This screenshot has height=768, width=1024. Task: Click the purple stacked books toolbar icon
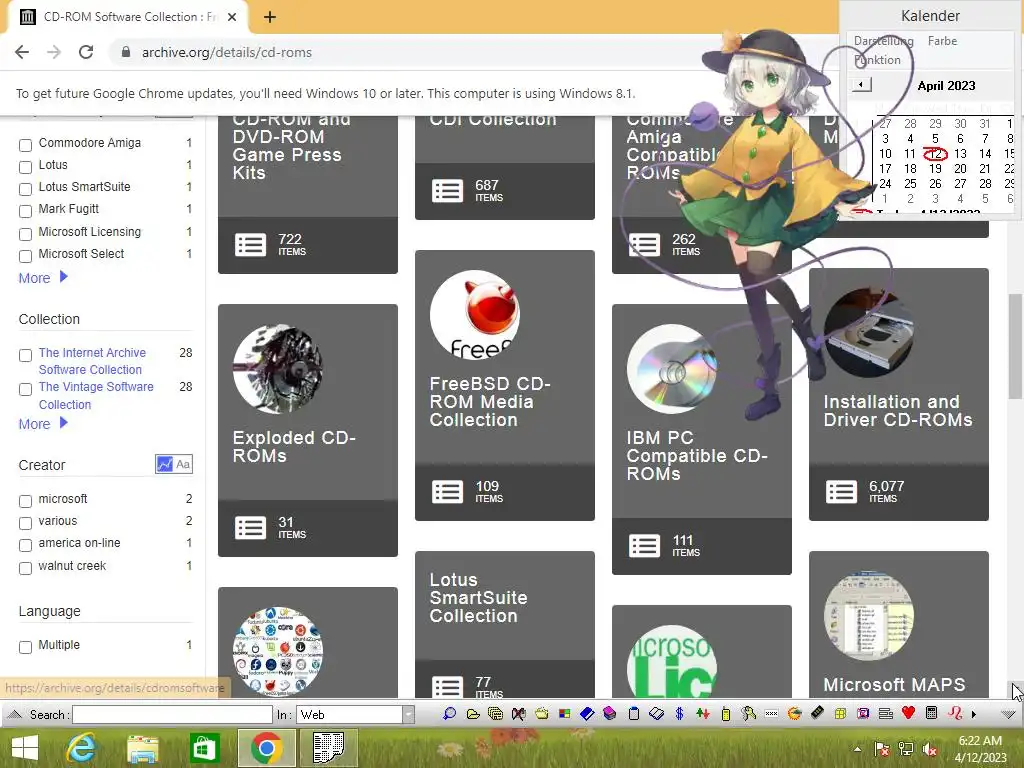pyautogui.click(x=610, y=714)
